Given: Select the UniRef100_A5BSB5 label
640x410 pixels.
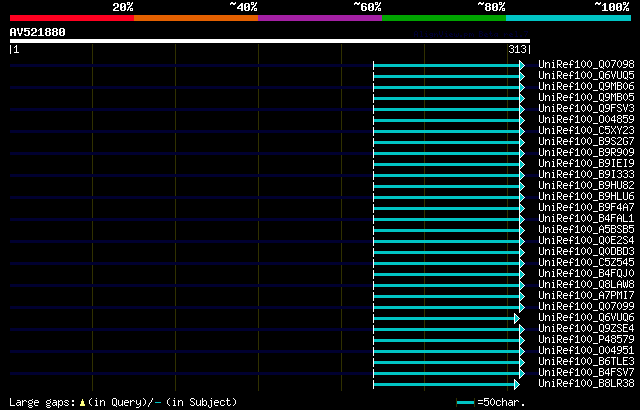Looking at the screenshot, I should tap(586, 230).
